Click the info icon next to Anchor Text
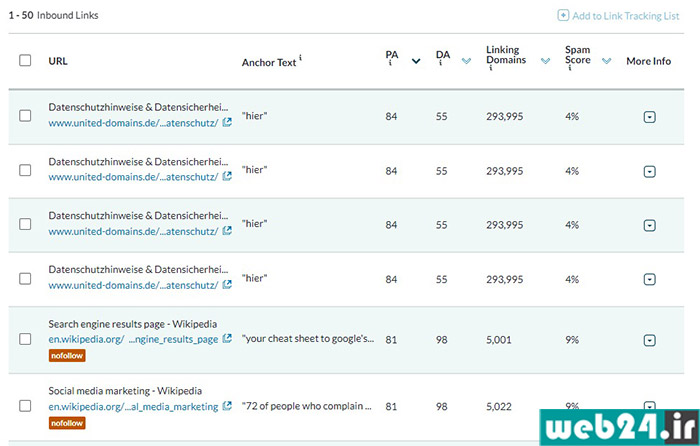Viewport: 700px width, 446px height. (300, 57)
